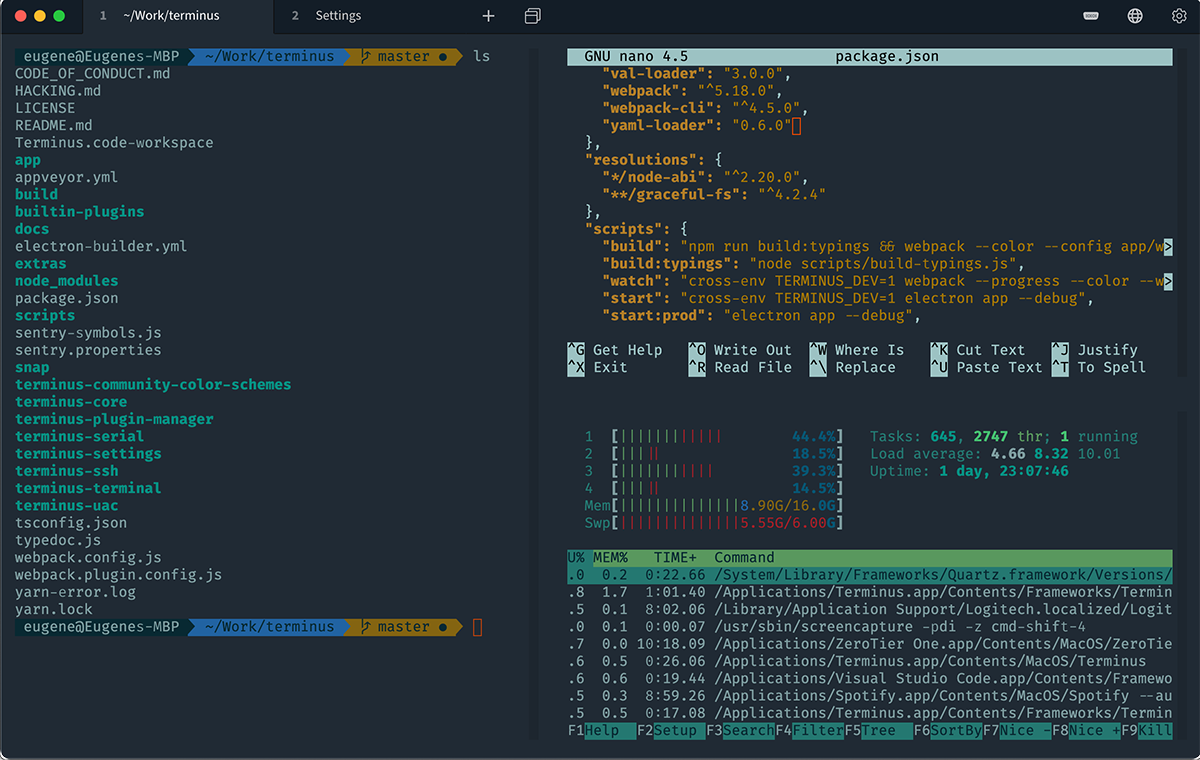
Task: Sort processes by the MEM% column header
Action: coord(610,558)
